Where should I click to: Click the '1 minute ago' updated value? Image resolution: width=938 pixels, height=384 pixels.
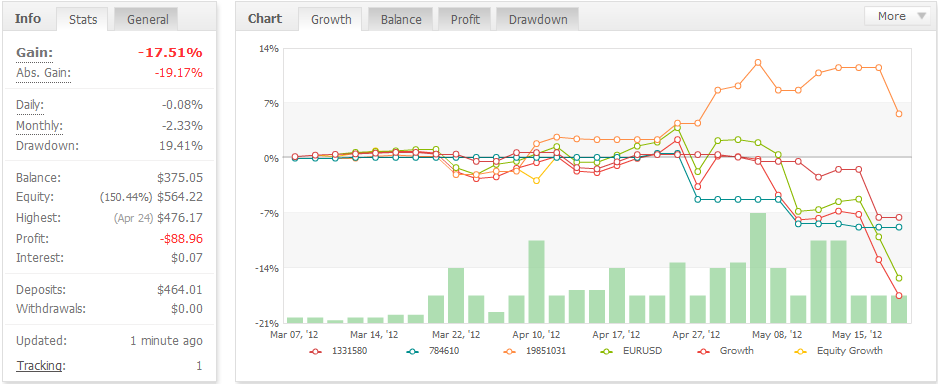(166, 341)
